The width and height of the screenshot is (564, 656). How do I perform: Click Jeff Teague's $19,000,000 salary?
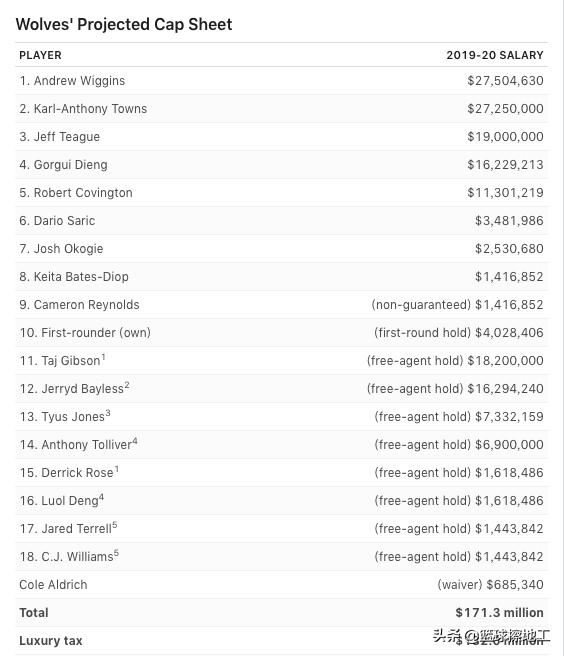click(x=505, y=137)
